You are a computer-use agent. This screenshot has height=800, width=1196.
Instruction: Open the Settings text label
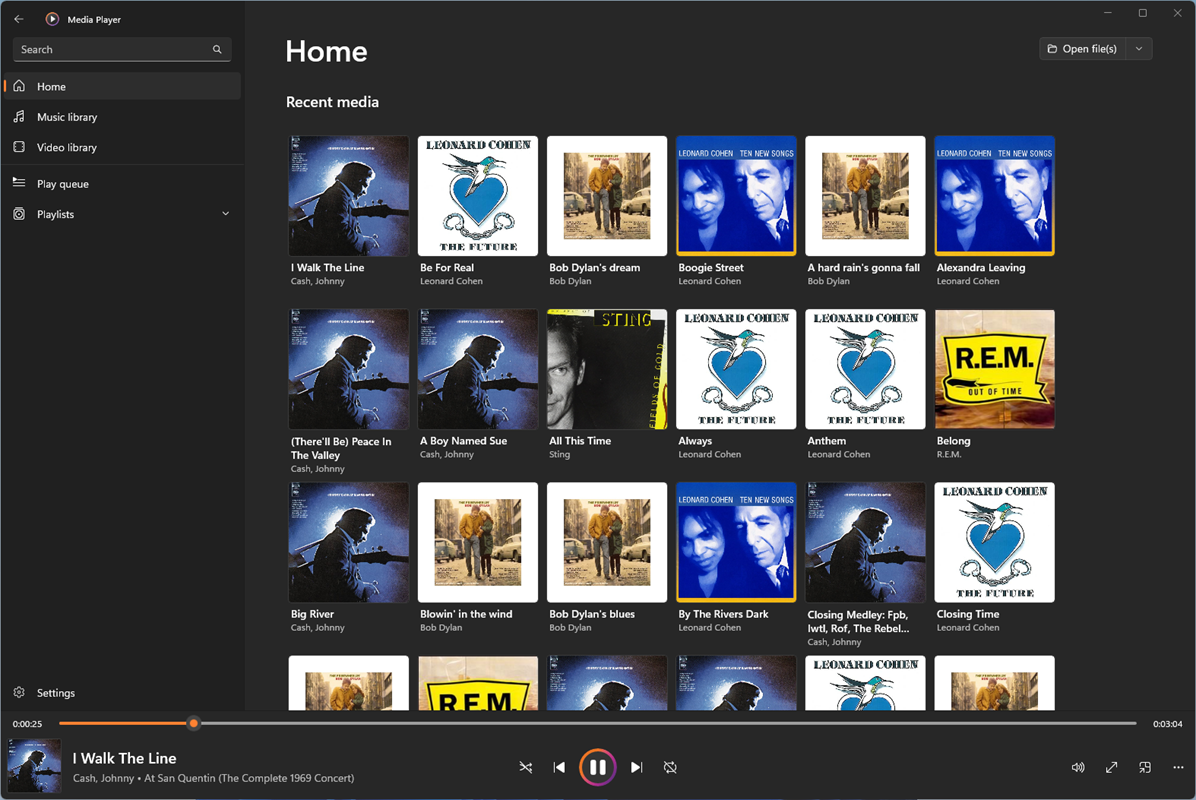click(x=56, y=692)
